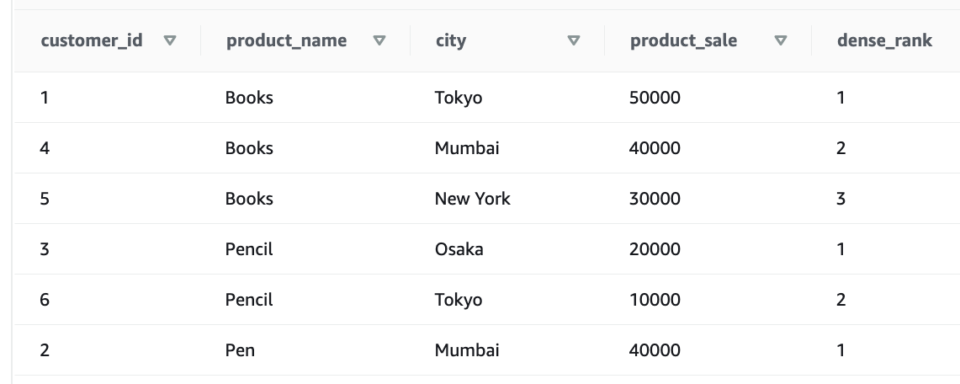Click the dense_rank column header
The image size is (960, 384).
(885, 40)
